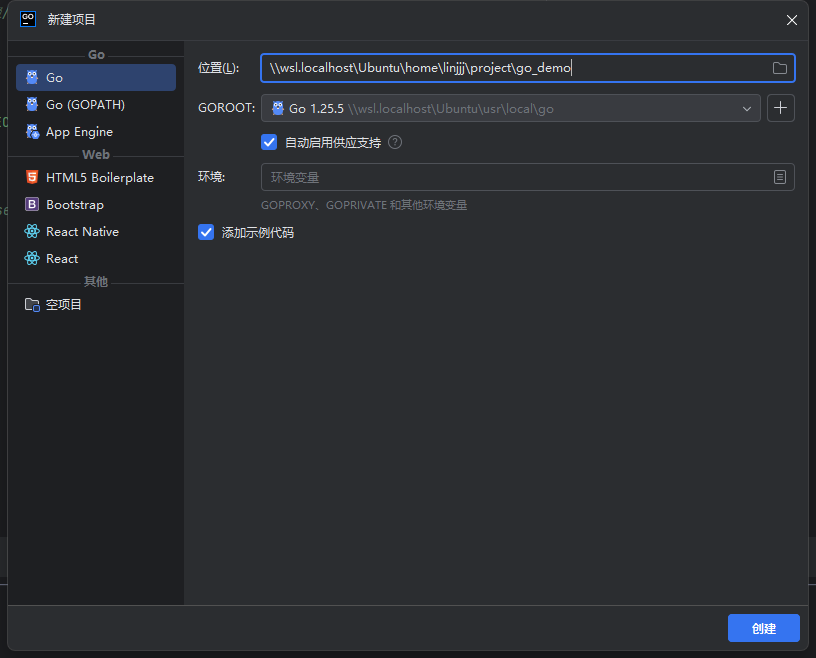Uncheck 自动启用供应支持 checkbox
Image resolution: width=816 pixels, height=658 pixels.
[269, 142]
